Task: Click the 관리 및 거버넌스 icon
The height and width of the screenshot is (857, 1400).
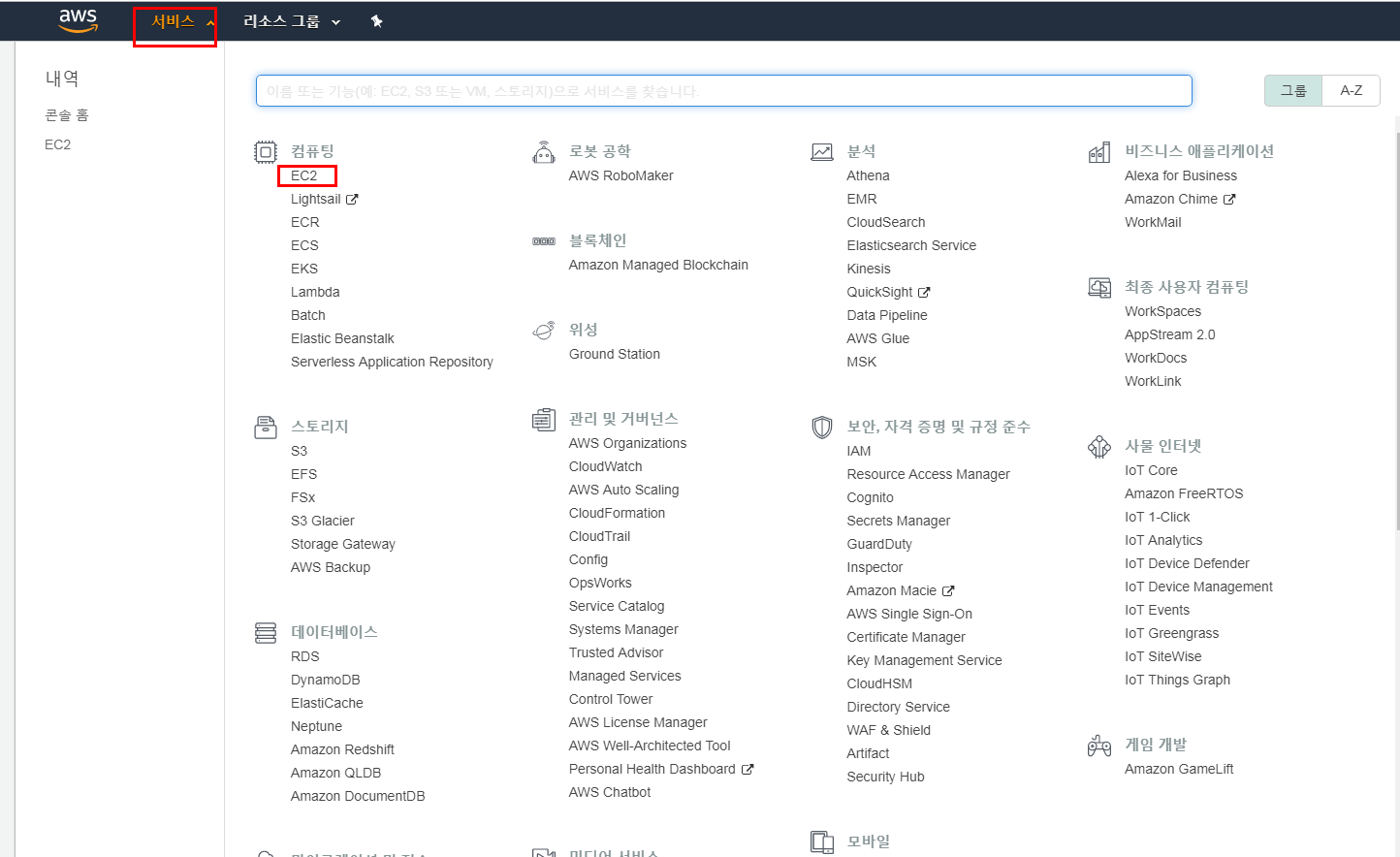Action: 544,420
